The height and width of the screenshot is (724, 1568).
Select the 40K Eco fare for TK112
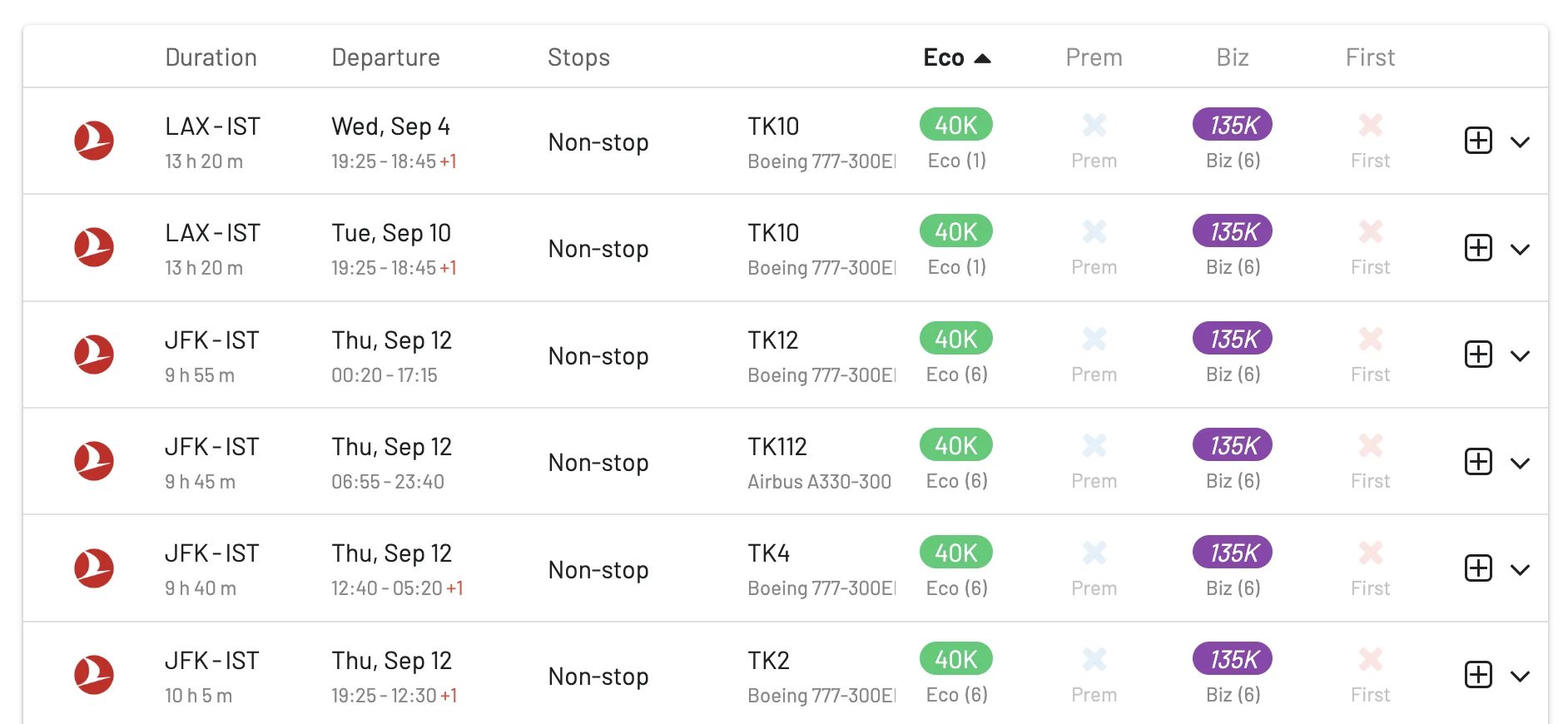(956, 445)
